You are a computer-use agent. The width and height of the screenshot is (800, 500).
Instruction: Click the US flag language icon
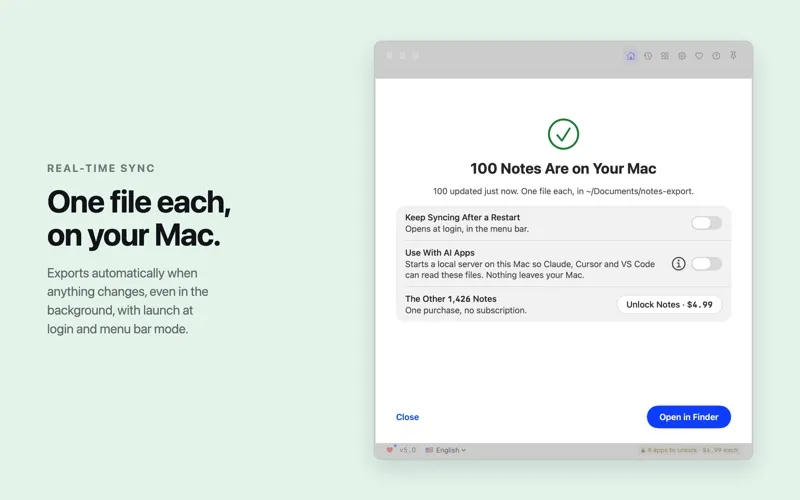tap(429, 450)
